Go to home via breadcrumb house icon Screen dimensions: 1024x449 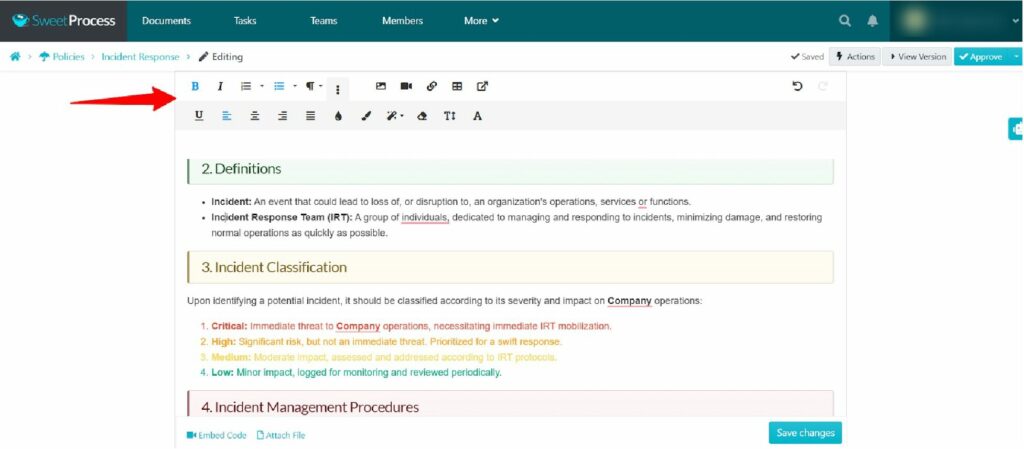[15, 57]
